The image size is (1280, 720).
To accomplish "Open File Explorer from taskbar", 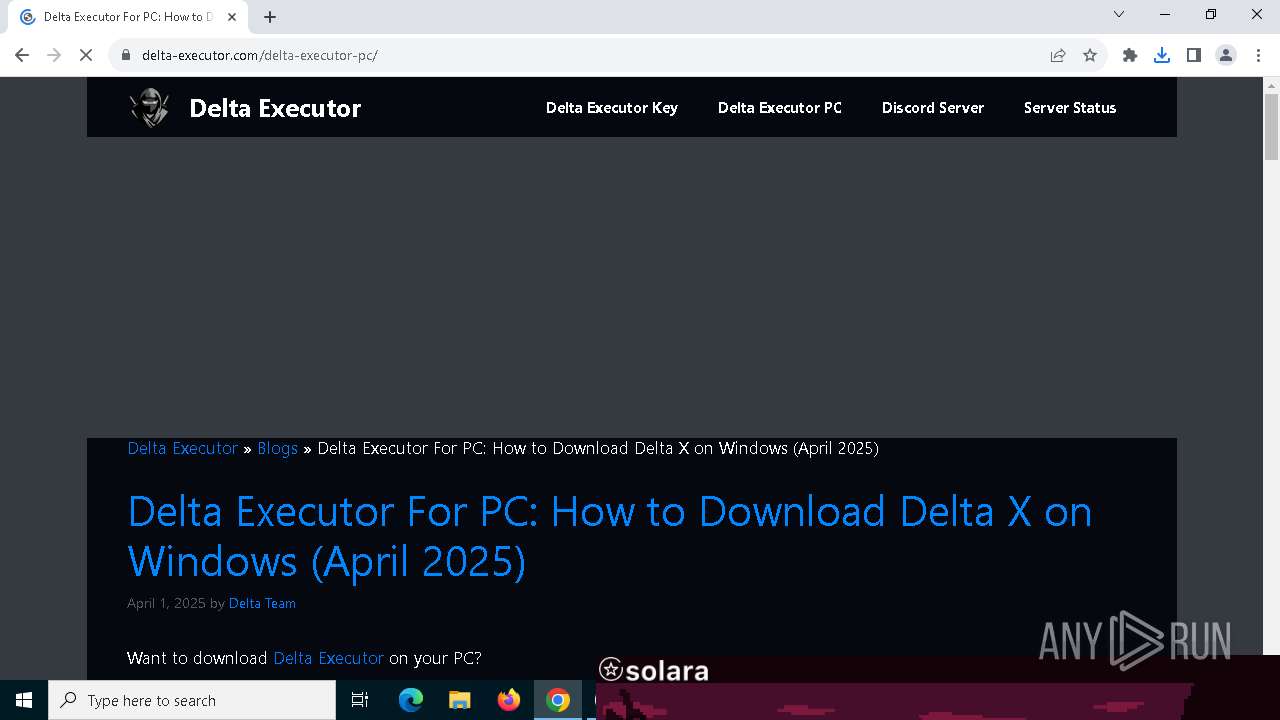I will point(459,700).
